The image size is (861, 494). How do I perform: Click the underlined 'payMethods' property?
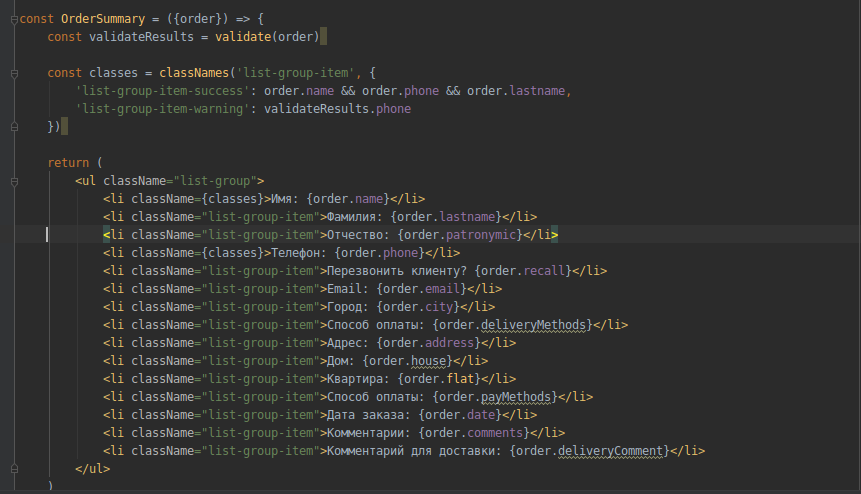coord(516,397)
